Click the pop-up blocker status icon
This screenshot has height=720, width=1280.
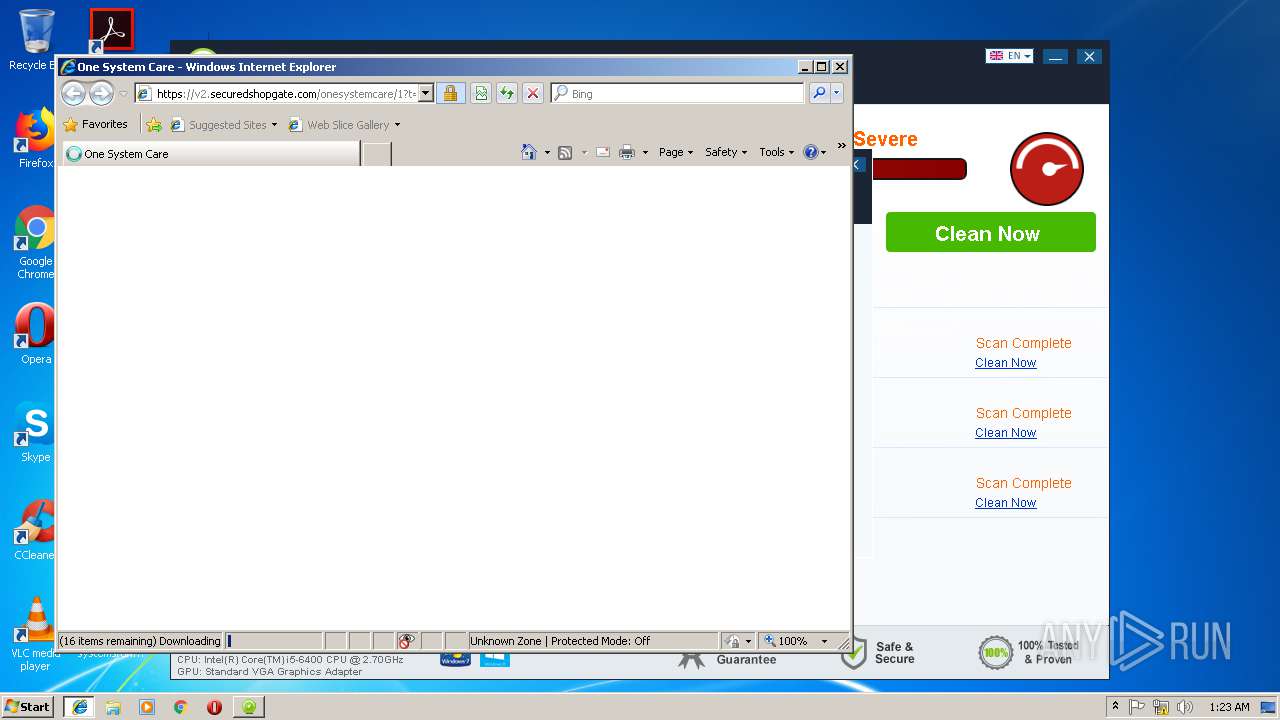point(407,641)
